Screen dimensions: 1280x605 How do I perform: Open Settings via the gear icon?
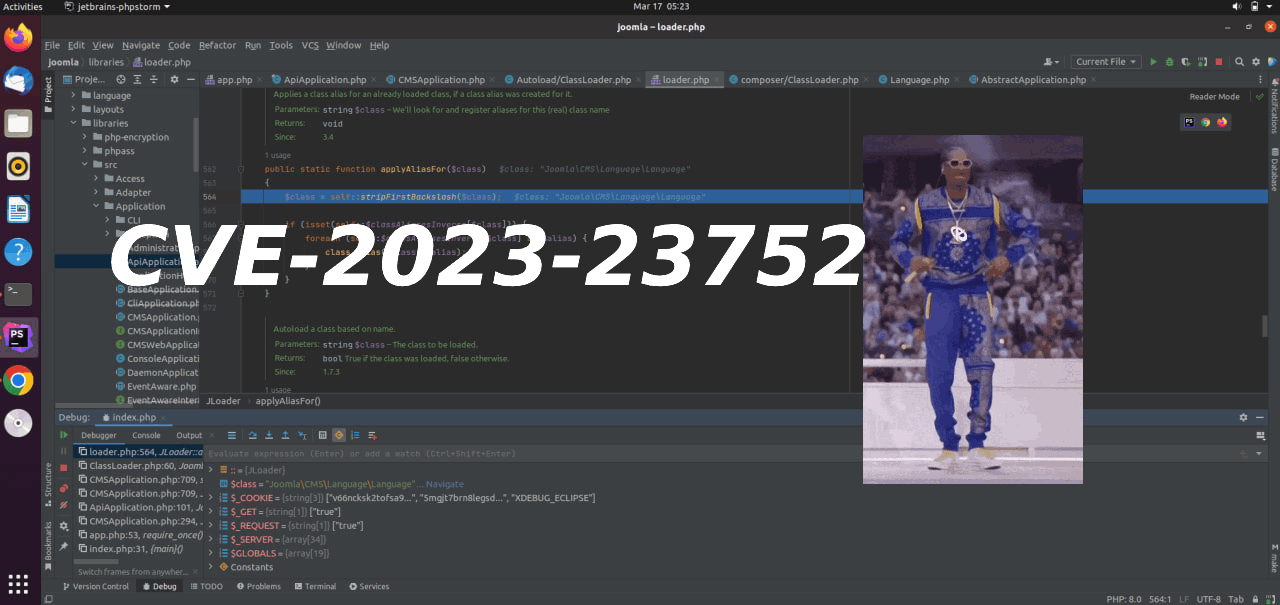(x=1256, y=61)
